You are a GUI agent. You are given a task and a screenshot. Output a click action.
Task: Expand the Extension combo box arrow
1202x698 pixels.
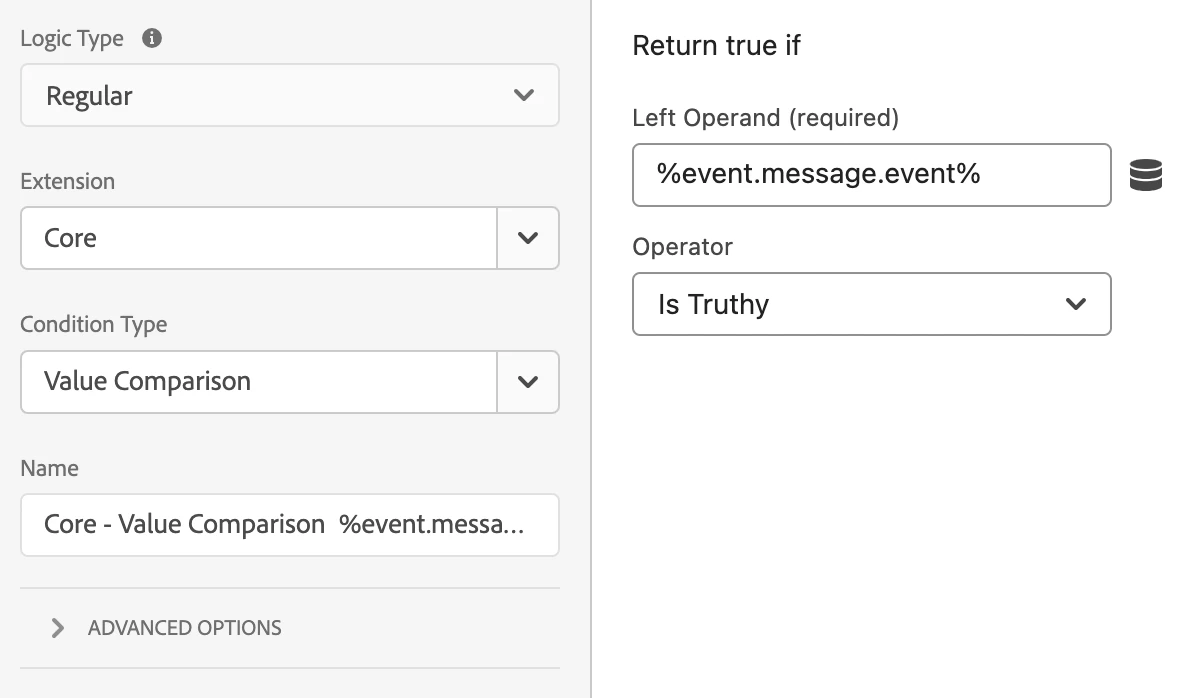pyautogui.click(x=528, y=238)
